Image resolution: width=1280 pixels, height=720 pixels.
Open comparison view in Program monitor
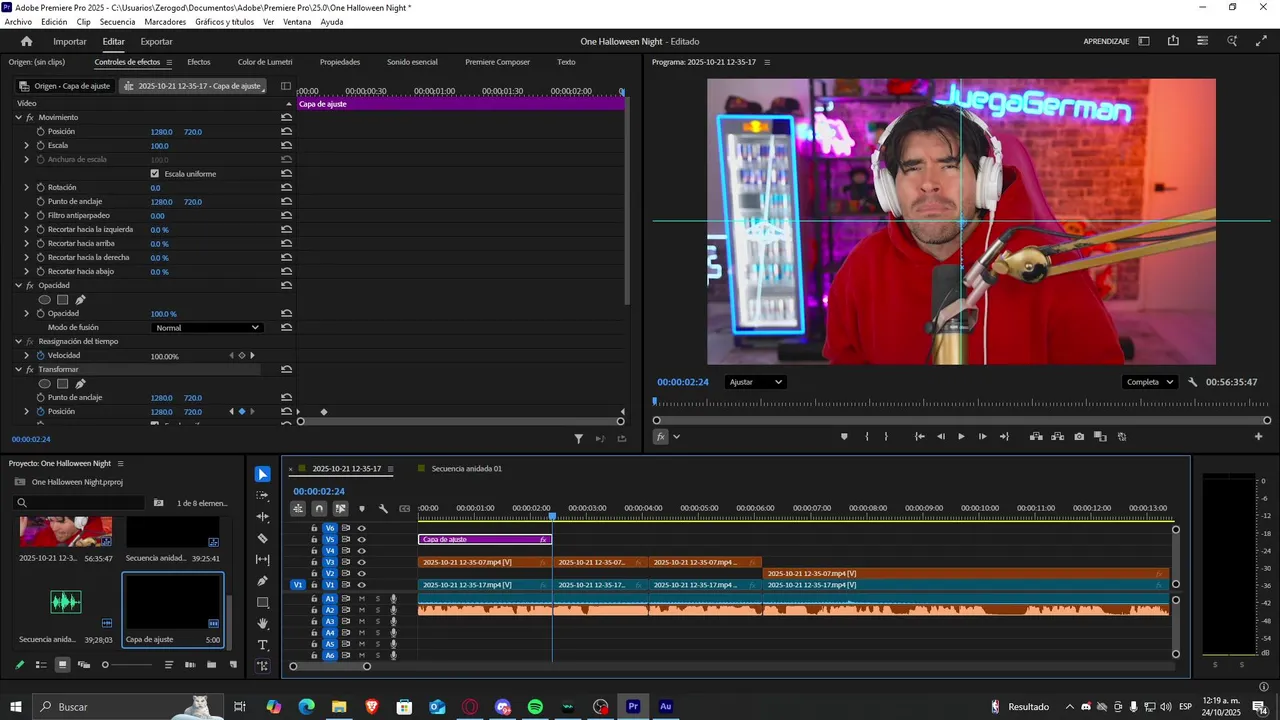click(1100, 436)
